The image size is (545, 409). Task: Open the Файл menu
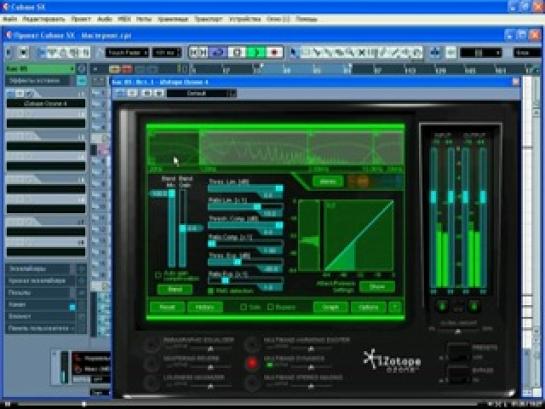point(10,19)
